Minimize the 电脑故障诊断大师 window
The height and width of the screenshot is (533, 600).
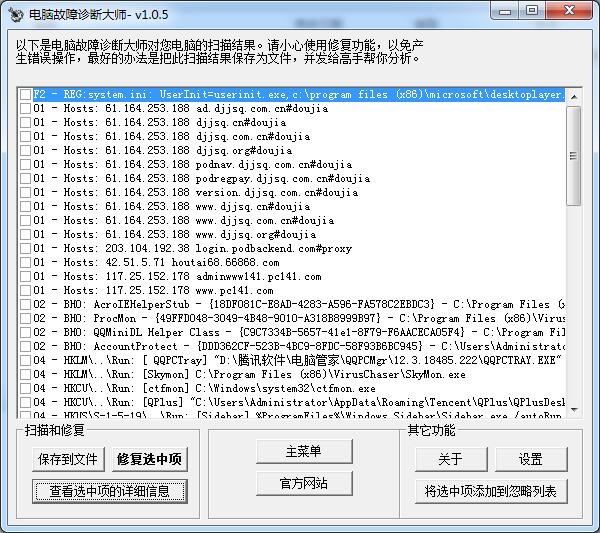point(505,11)
